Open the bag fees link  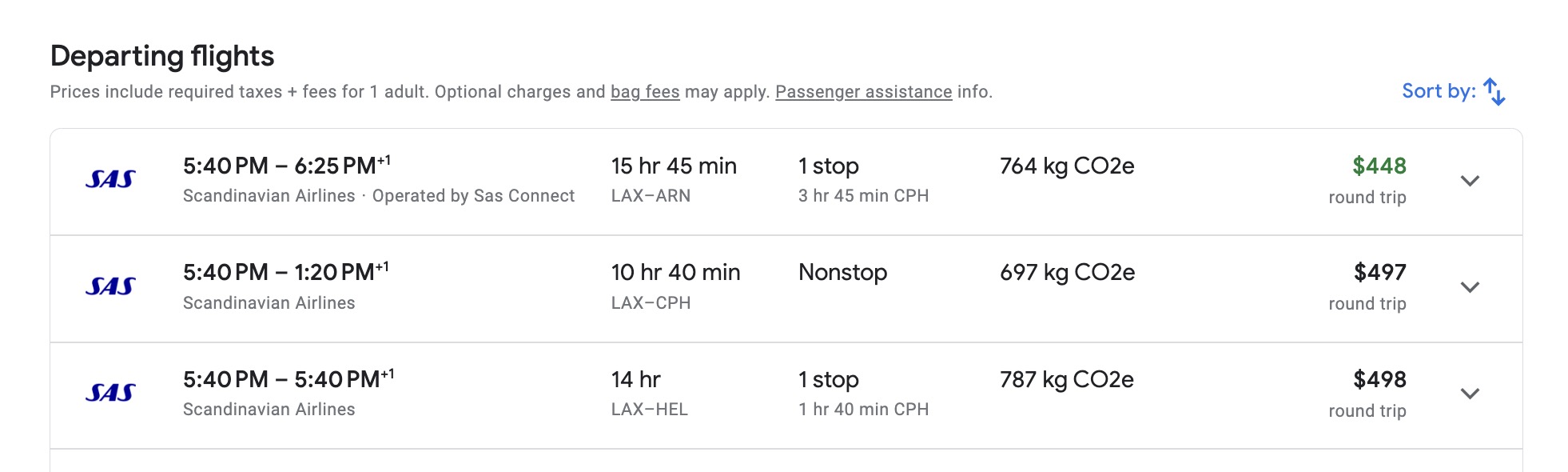pyautogui.click(x=645, y=92)
